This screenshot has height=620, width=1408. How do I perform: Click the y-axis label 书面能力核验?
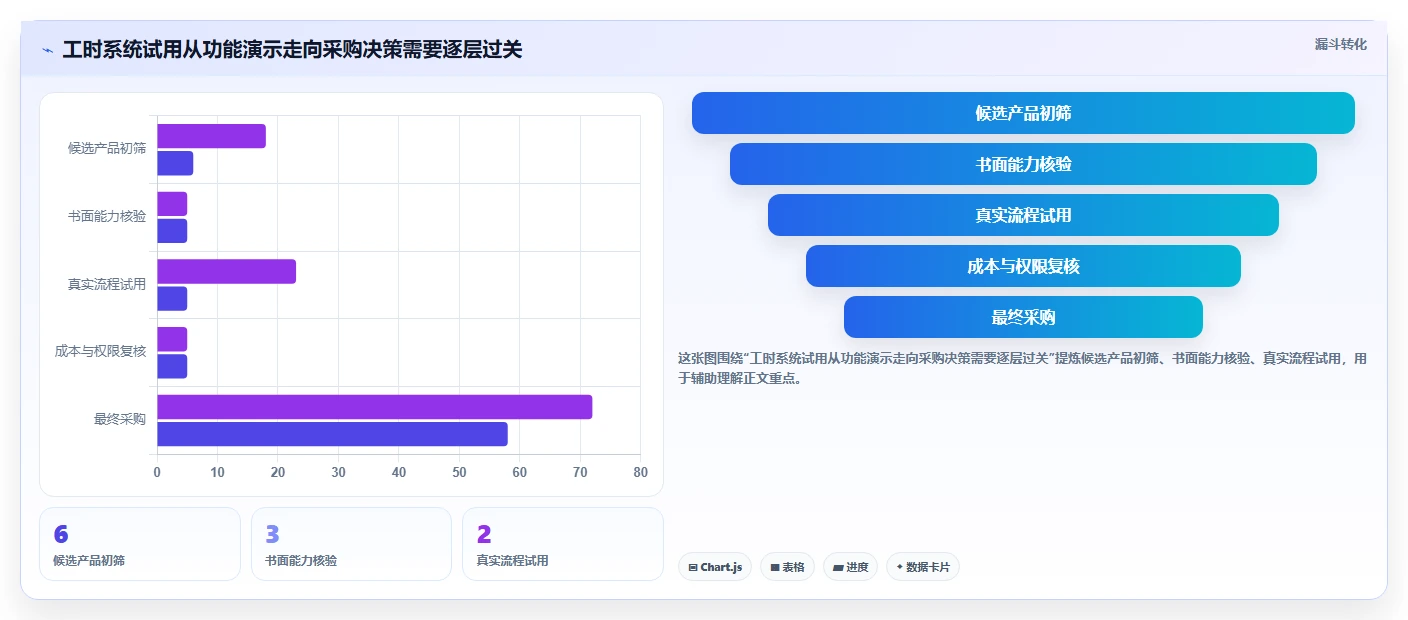pos(107,216)
